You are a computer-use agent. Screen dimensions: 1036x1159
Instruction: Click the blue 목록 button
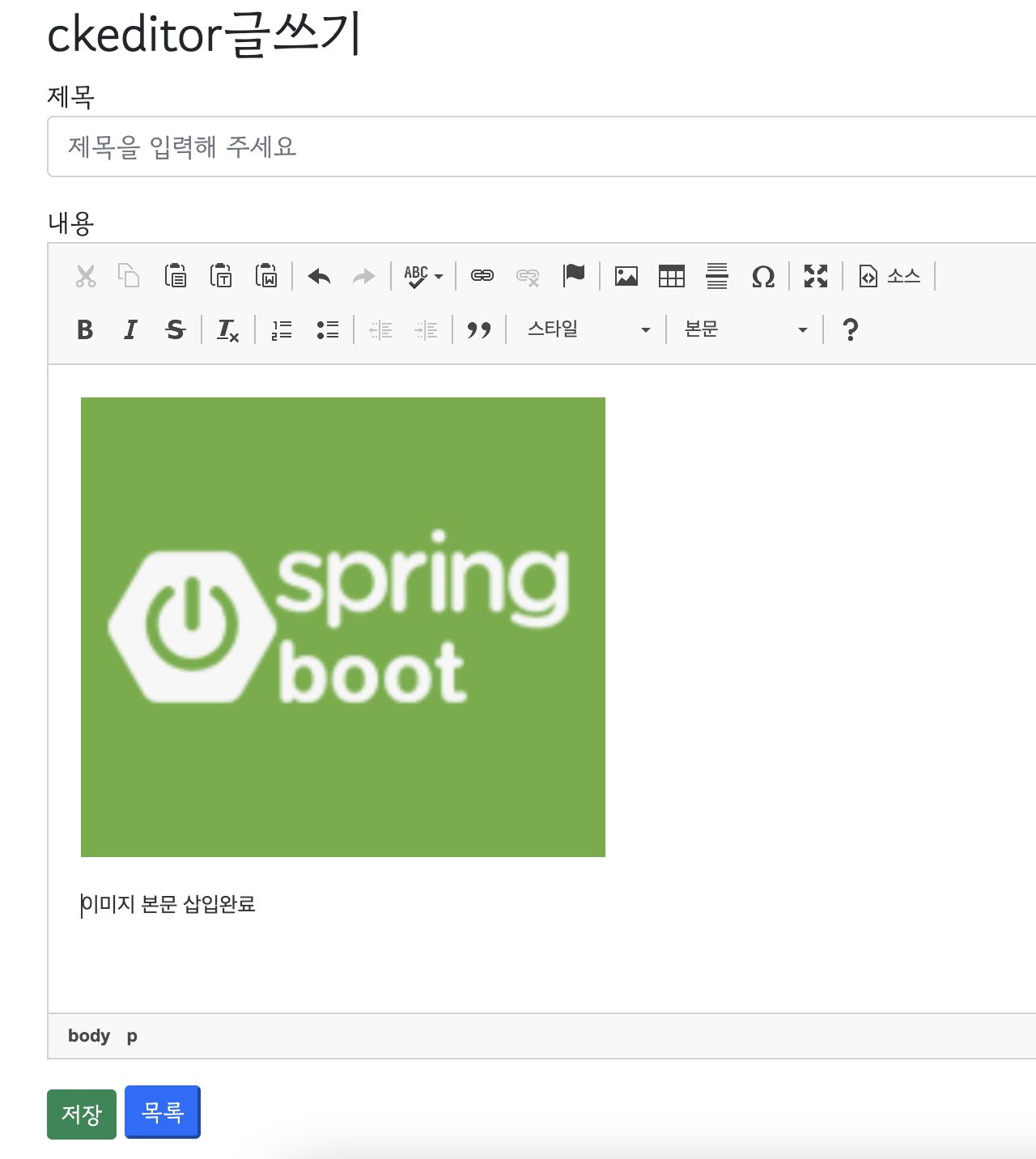163,1112
